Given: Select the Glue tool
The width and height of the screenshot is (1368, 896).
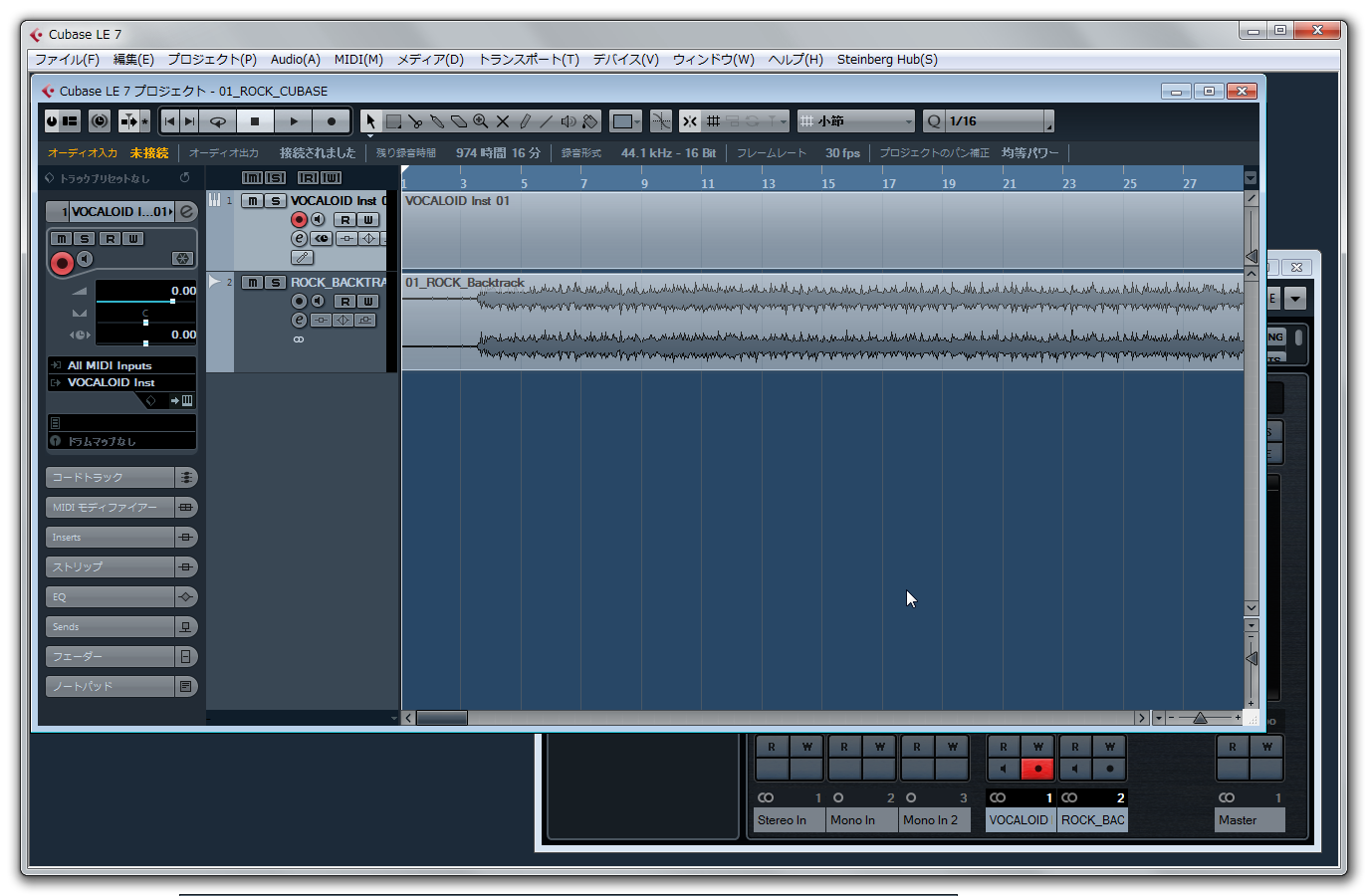Looking at the screenshot, I should (437, 121).
